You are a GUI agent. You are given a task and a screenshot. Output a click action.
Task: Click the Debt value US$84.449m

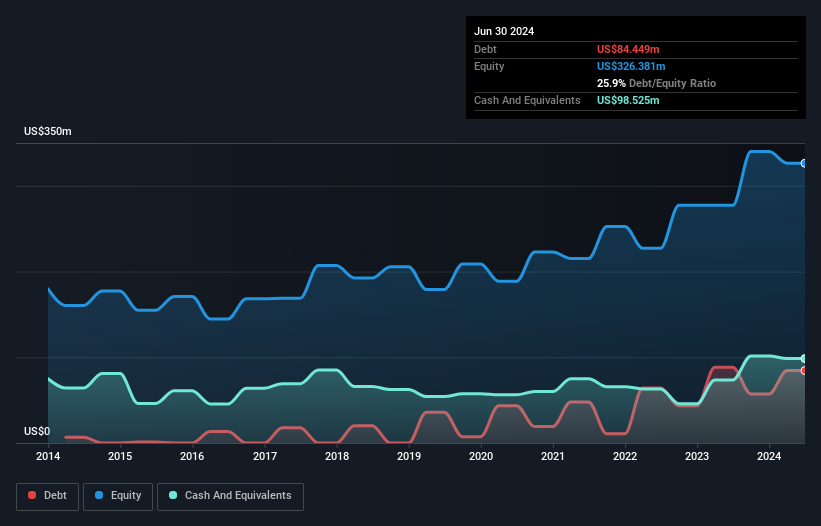pos(627,49)
